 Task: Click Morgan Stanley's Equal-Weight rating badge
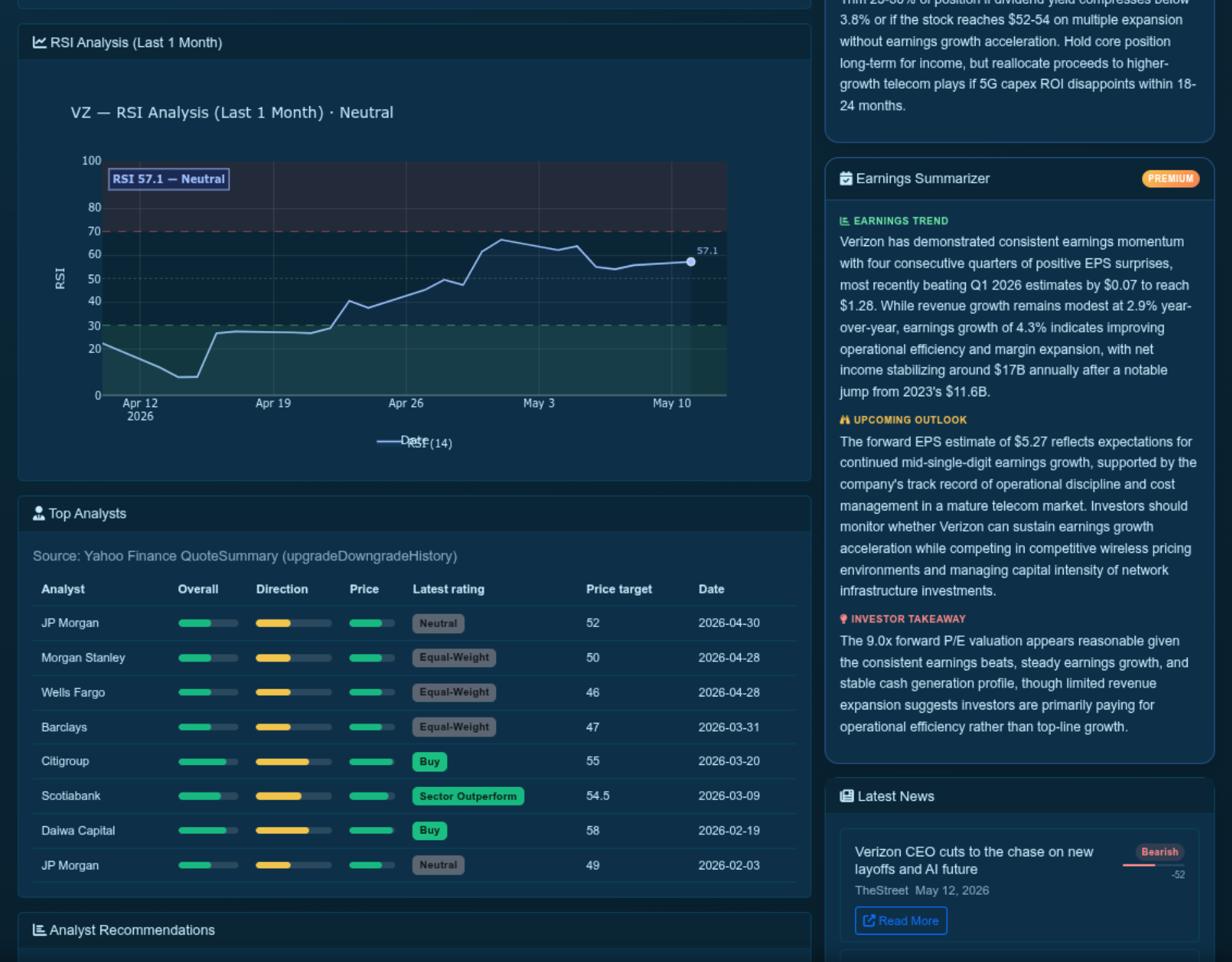tap(454, 658)
